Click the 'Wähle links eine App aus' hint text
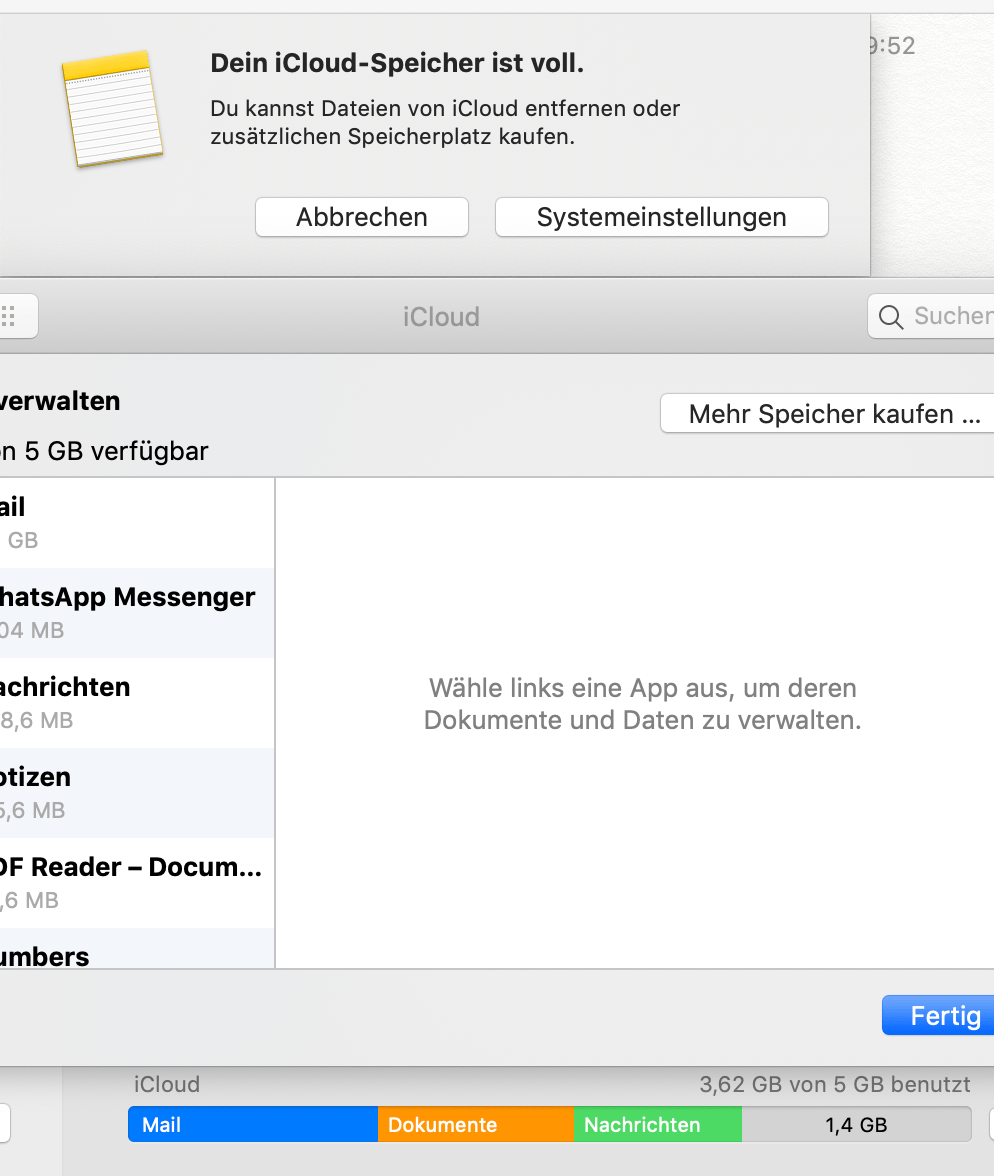 pos(642,704)
